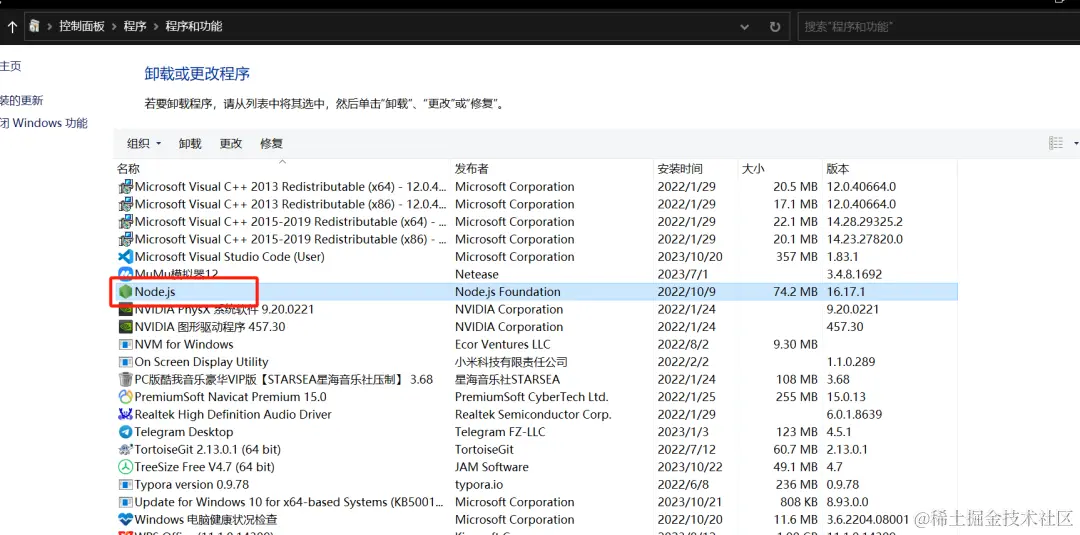The image size is (1080, 535).
Task: Click size '74.2 MB' cell
Action: (x=795, y=292)
